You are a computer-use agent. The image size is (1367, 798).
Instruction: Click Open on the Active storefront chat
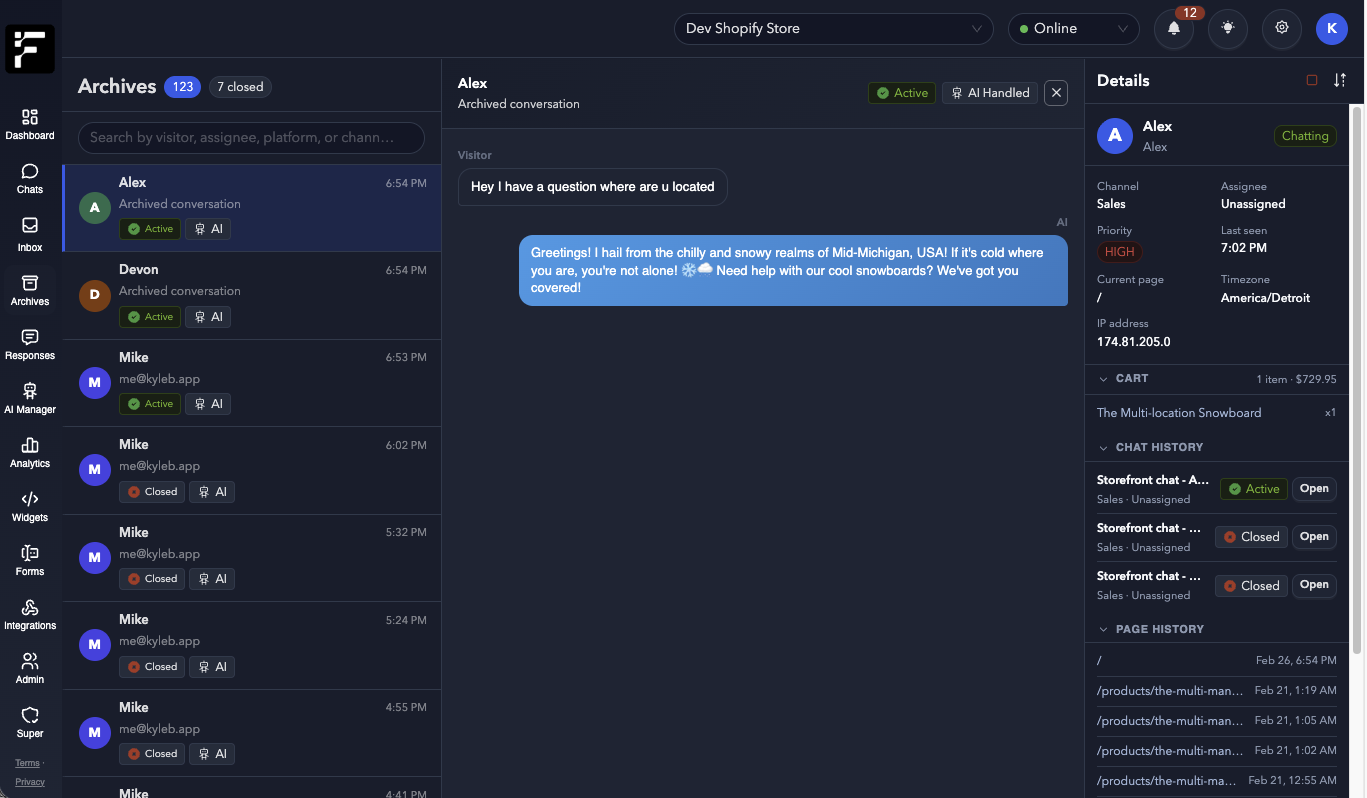[x=1314, y=489]
